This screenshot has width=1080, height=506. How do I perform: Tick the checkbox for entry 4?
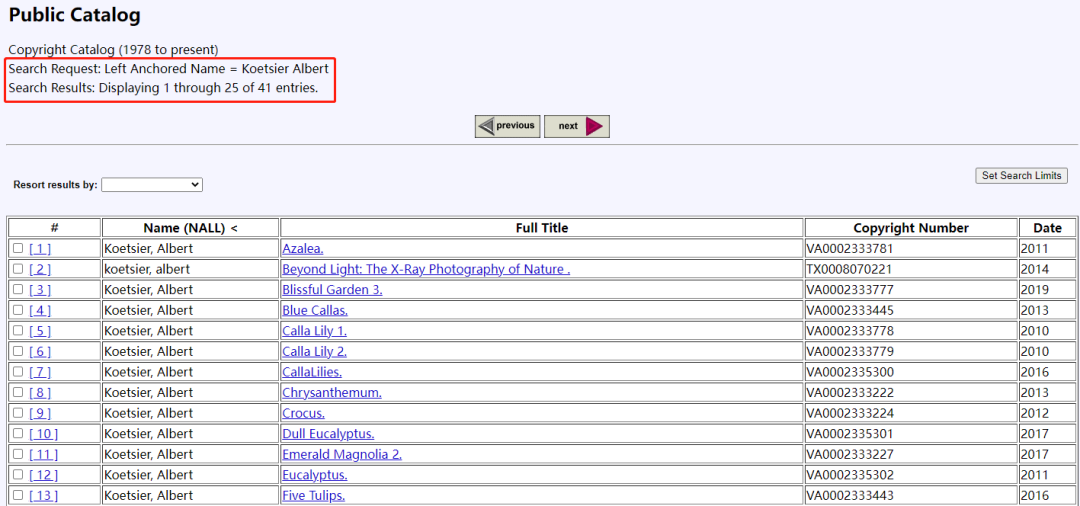tap(18, 310)
